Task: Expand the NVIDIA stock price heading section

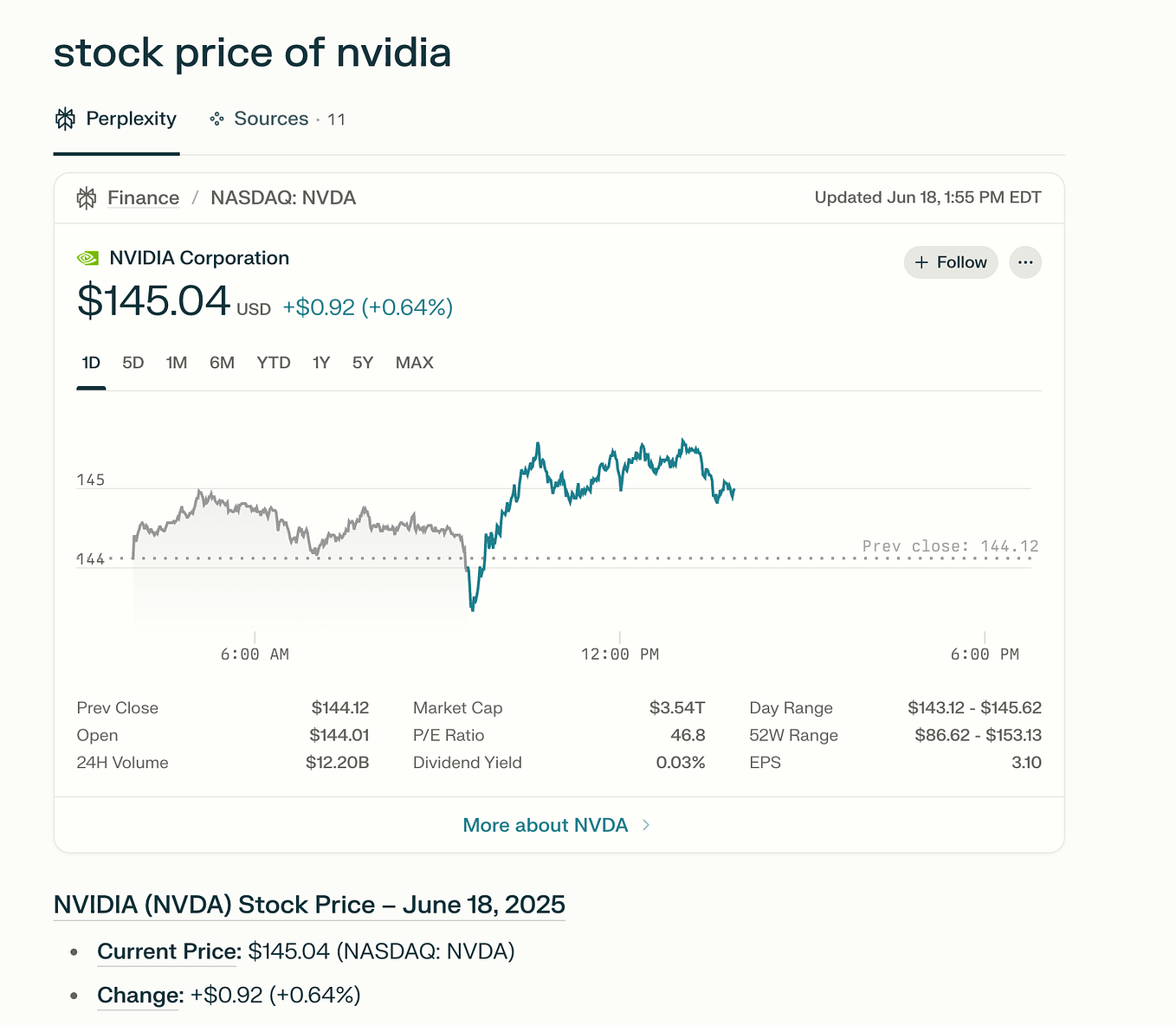Action: 308,904
